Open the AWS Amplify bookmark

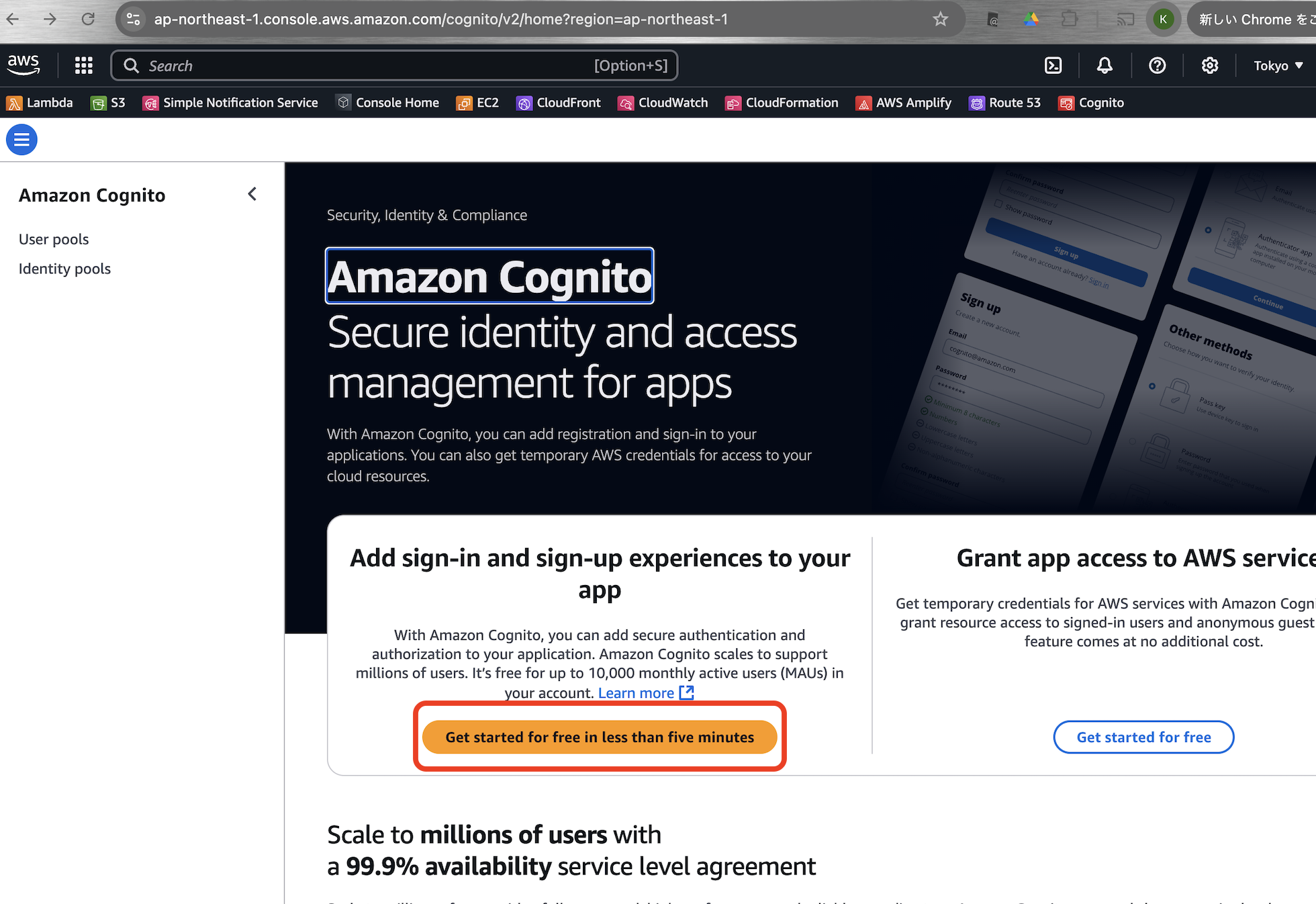coord(903,103)
